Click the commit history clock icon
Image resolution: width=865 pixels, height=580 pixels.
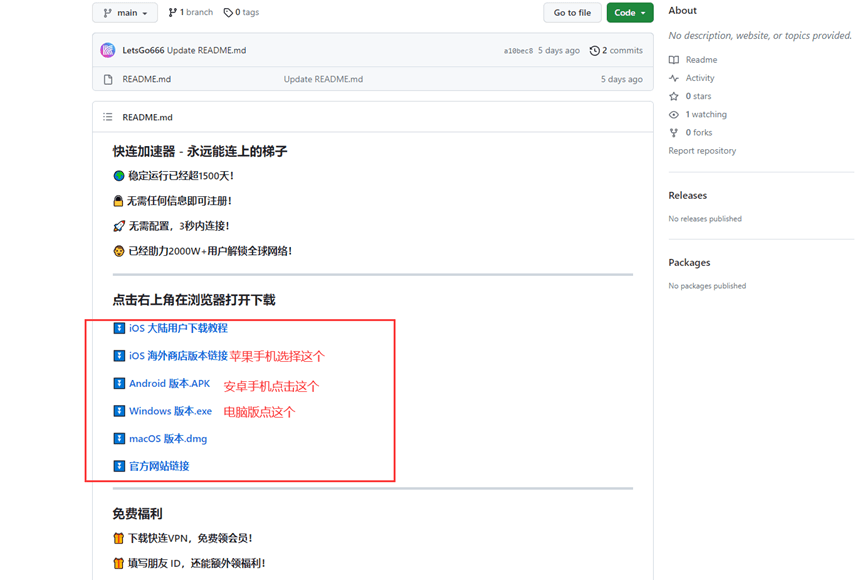(594, 51)
